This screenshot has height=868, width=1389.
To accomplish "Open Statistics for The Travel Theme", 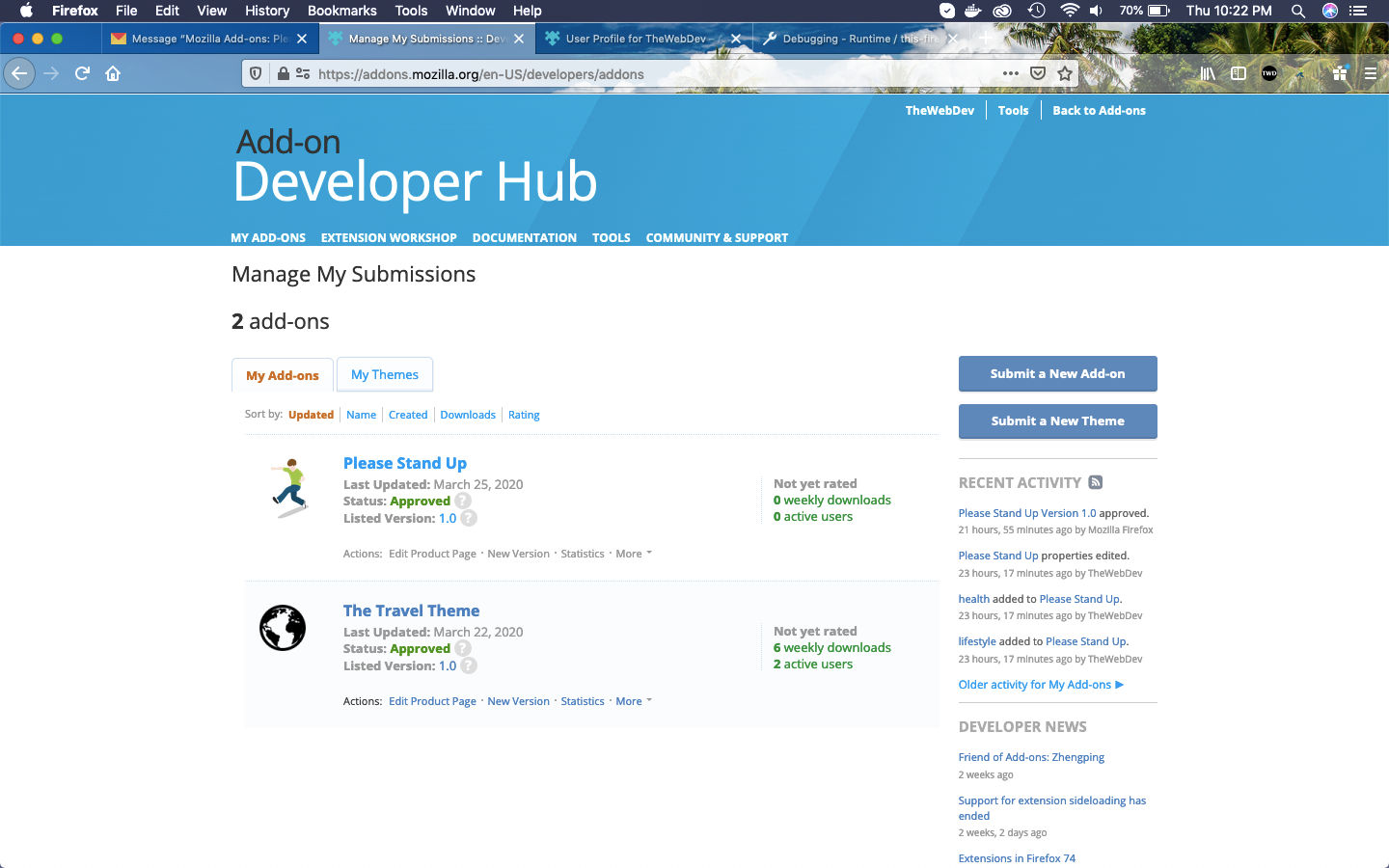I will (583, 701).
